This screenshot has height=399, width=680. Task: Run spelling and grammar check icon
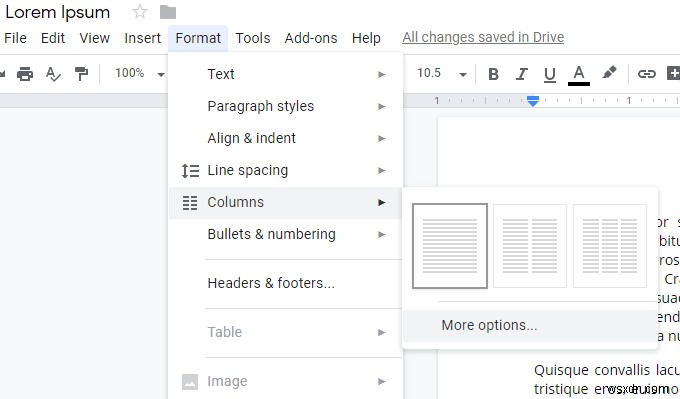click(53, 74)
